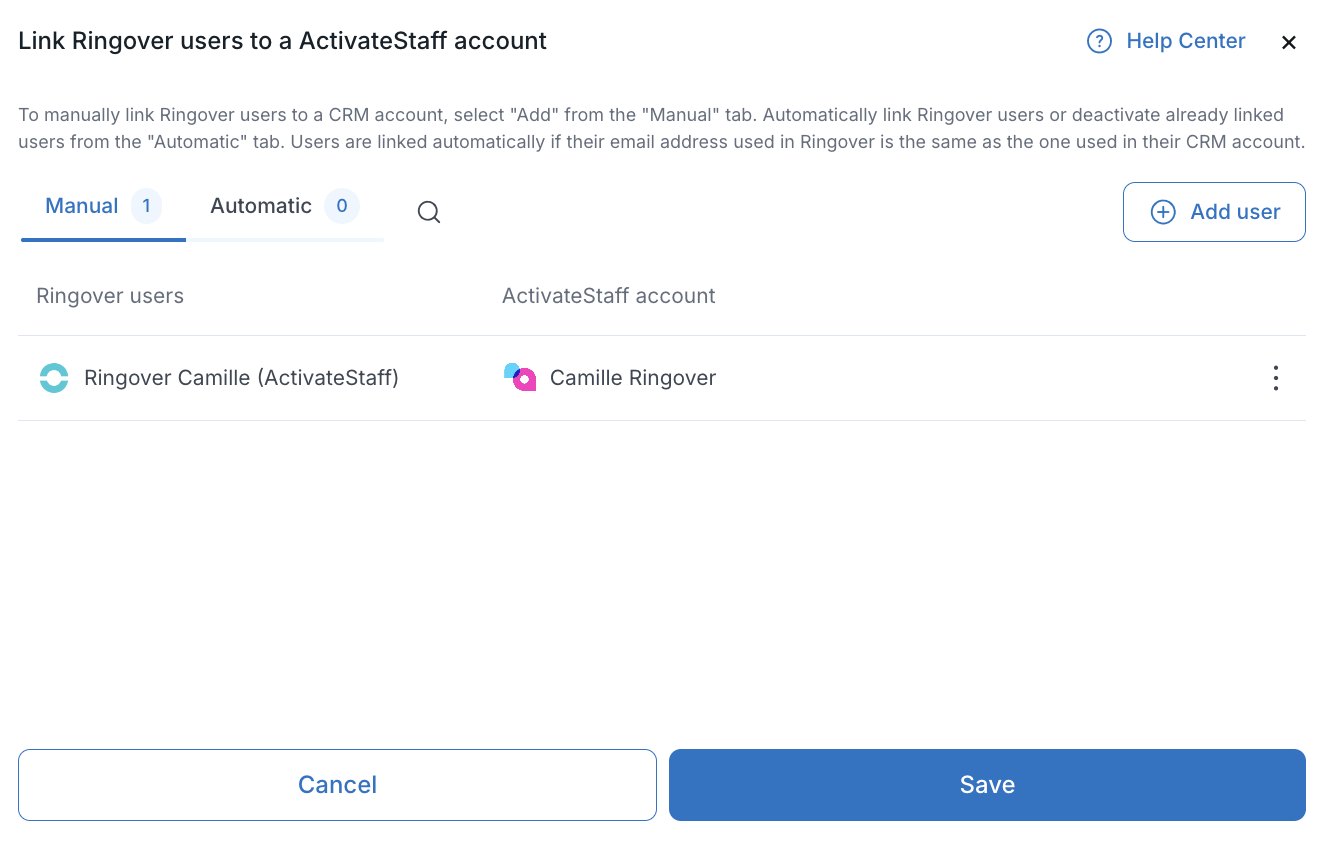The image size is (1328, 842).
Task: Click the dialog title text
Action: click(x=283, y=41)
